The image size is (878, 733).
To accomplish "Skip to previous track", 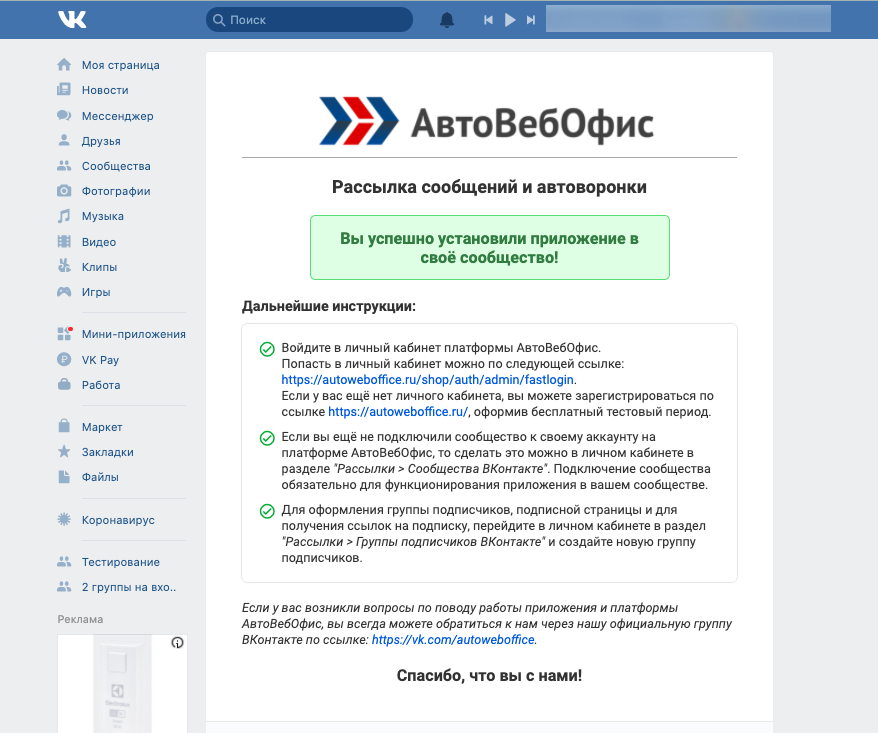I will point(488,20).
